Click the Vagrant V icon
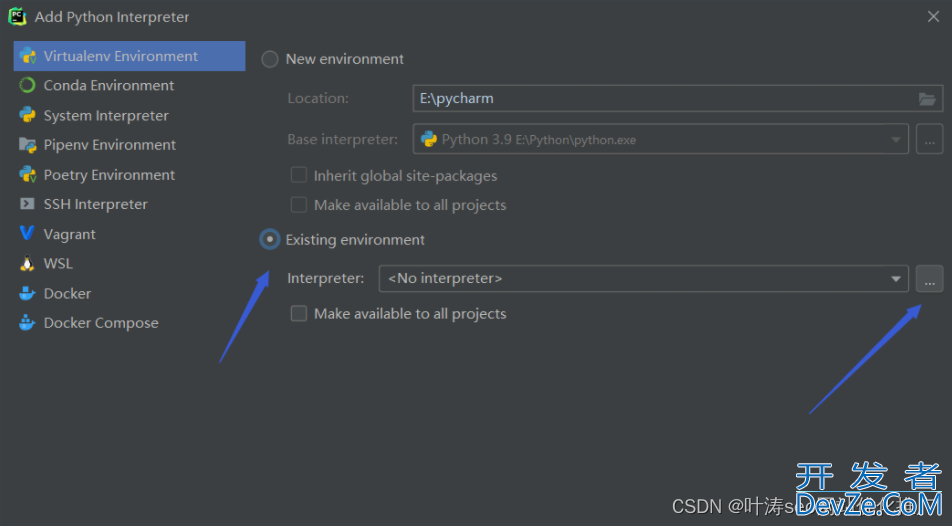 click(27, 234)
